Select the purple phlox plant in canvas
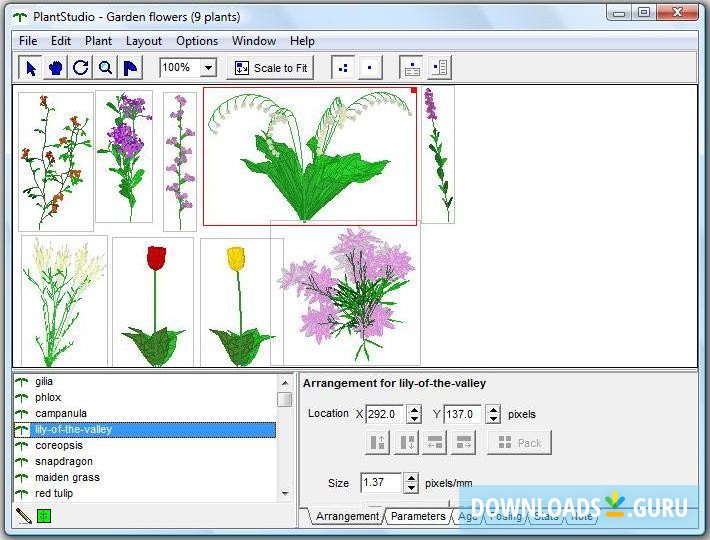The height and width of the screenshot is (540, 710). tap(124, 156)
